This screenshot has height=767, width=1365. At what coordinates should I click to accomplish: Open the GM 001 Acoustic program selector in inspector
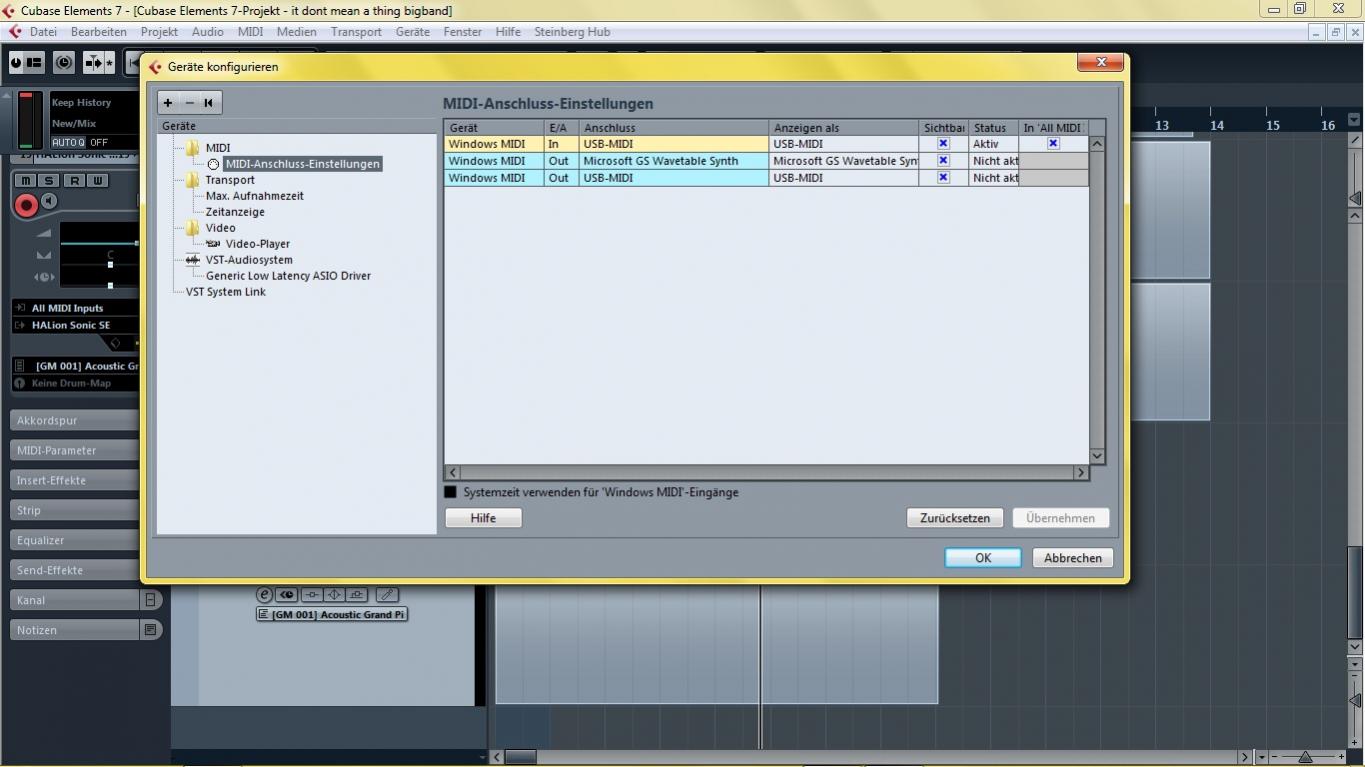(76, 366)
